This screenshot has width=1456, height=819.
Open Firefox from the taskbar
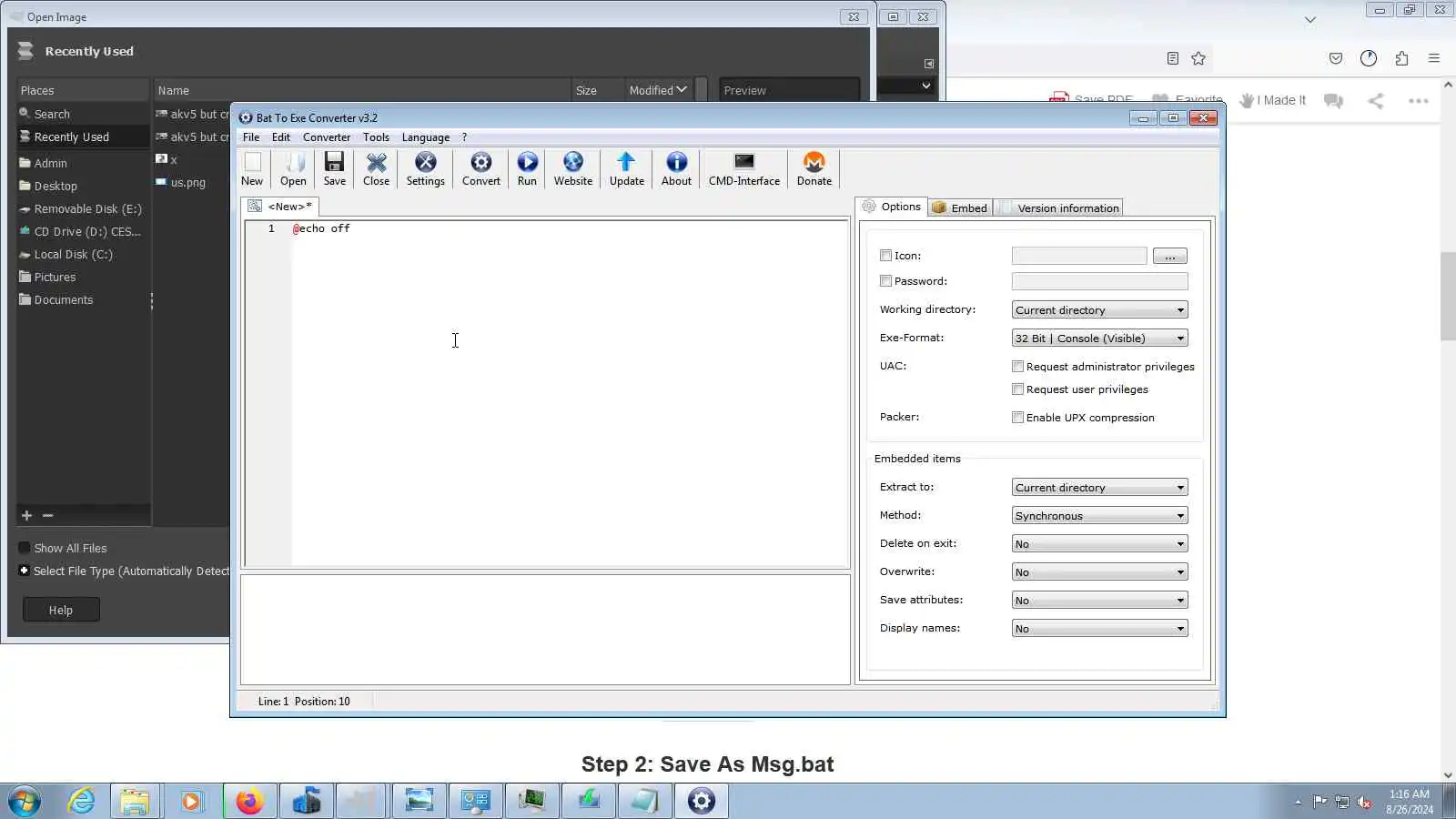click(x=249, y=802)
